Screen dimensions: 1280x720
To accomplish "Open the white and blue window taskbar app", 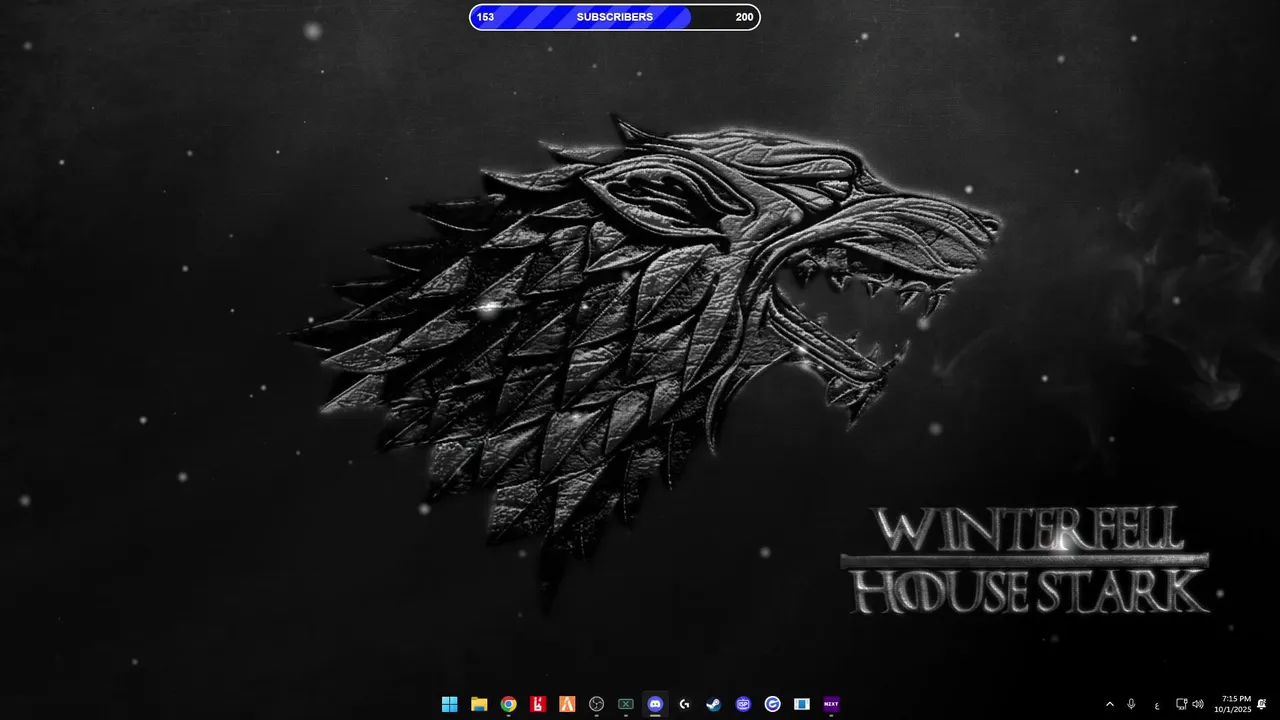I will (x=801, y=704).
